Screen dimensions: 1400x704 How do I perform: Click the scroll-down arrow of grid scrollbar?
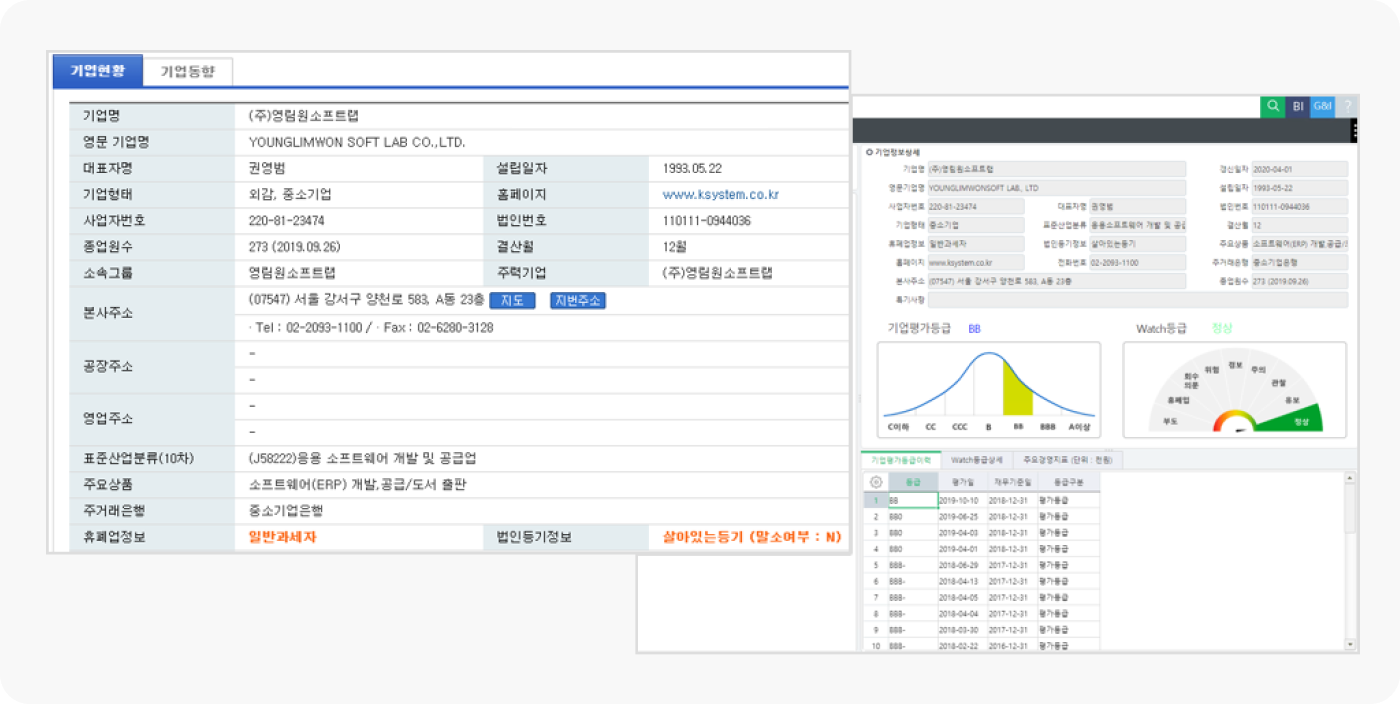(1352, 645)
